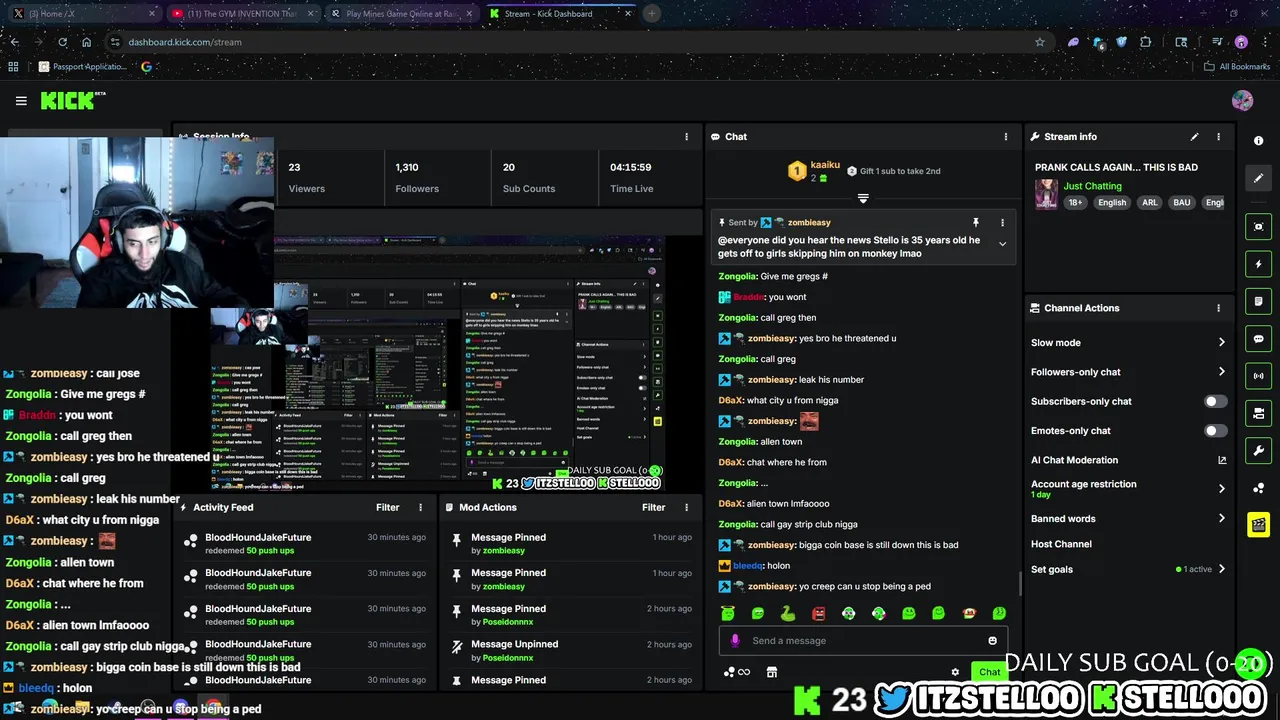This screenshot has width=1280, height=720.
Task: Collapse the pinned message chevron
Action: 1002,244
